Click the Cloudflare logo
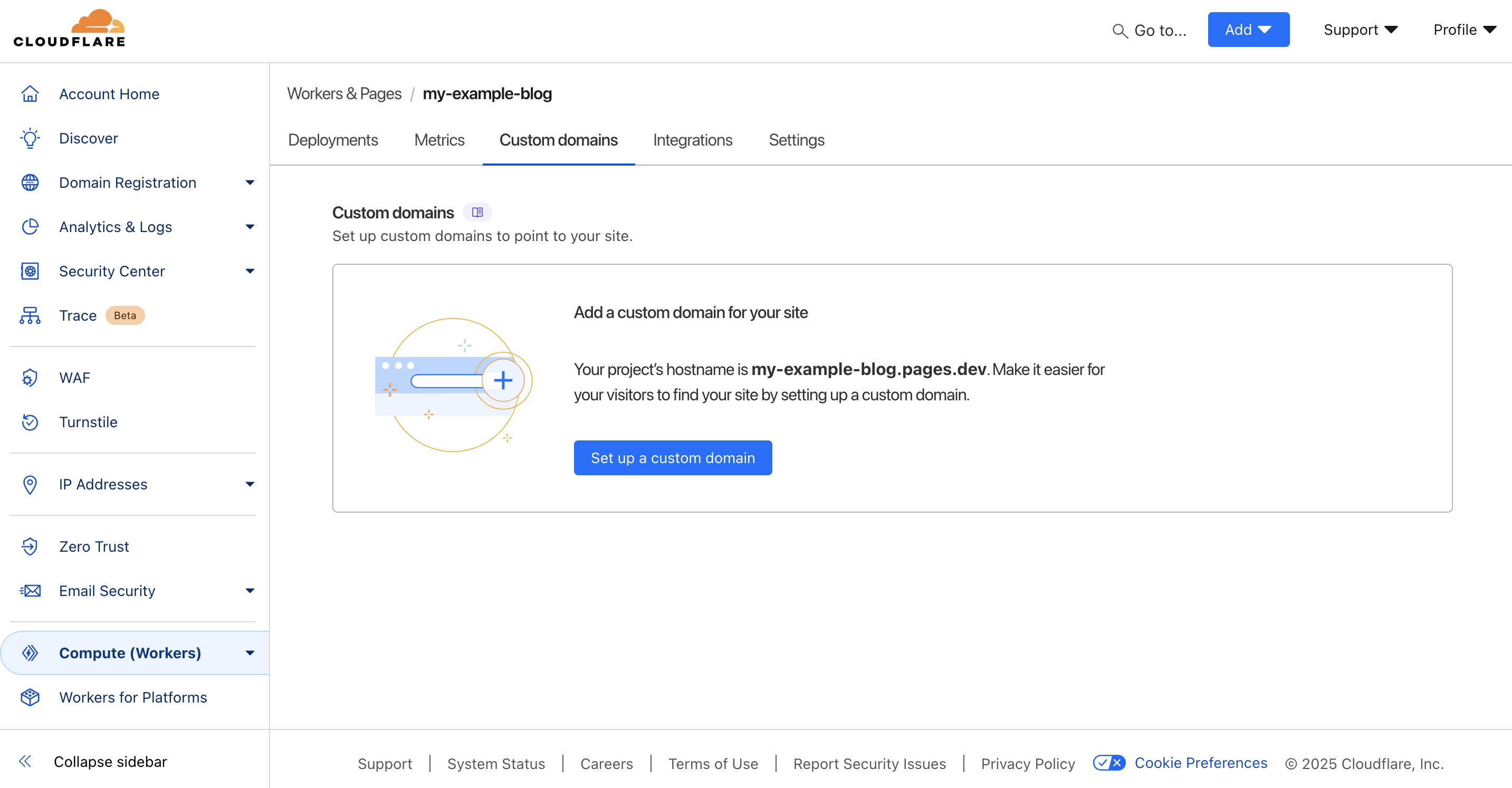Viewport: 1512px width, 788px height. 69,28
